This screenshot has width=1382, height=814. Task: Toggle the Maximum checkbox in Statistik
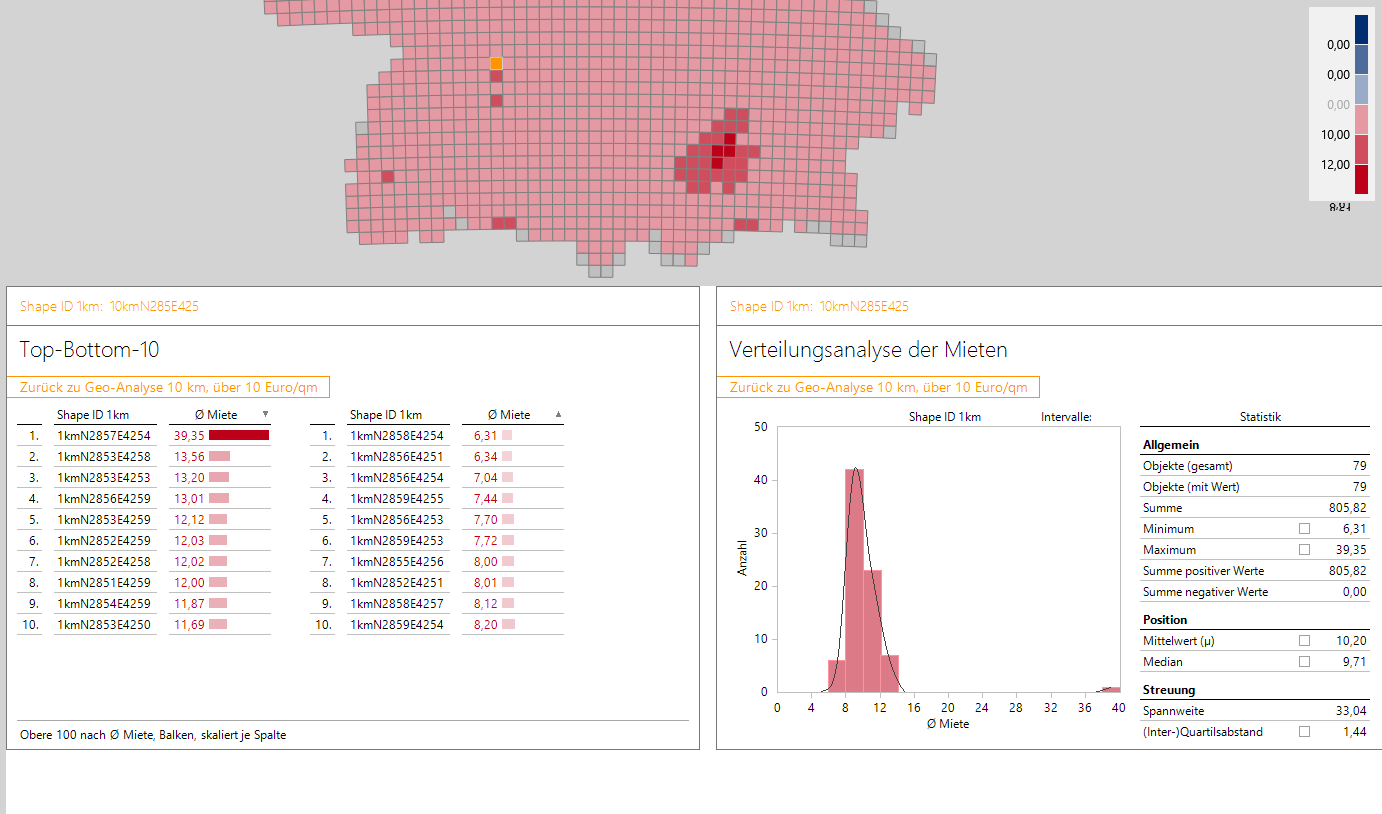pos(1304,549)
